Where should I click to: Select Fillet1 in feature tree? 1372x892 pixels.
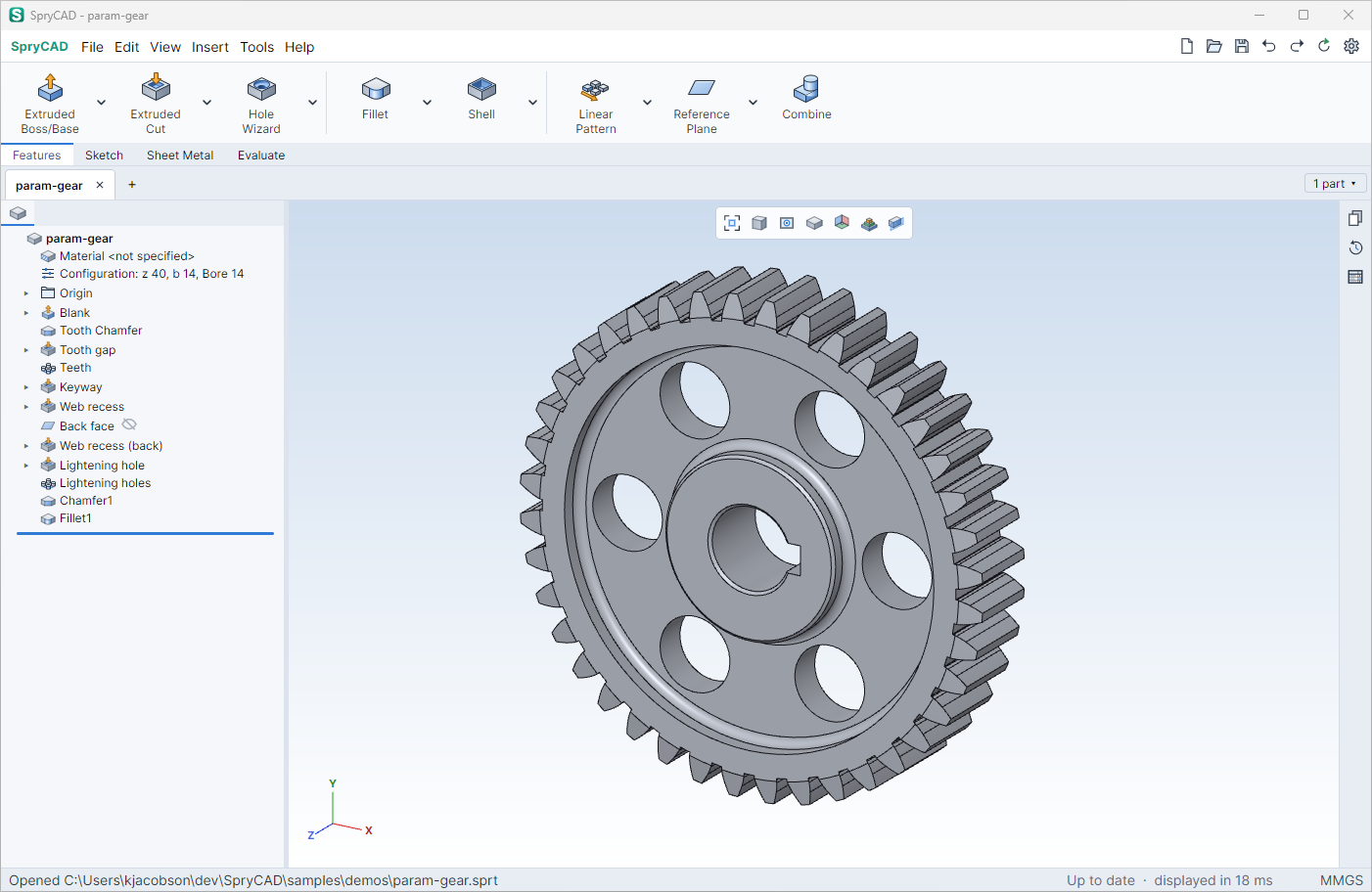(x=75, y=518)
